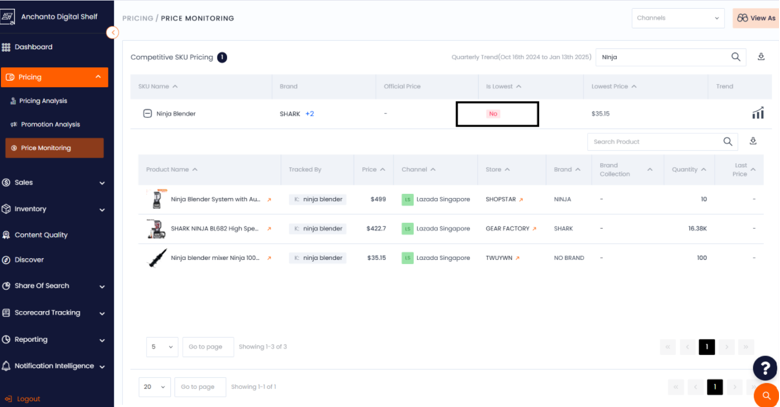Open trend chart icon for Ninja Blender
The image size is (780, 407).
point(758,113)
